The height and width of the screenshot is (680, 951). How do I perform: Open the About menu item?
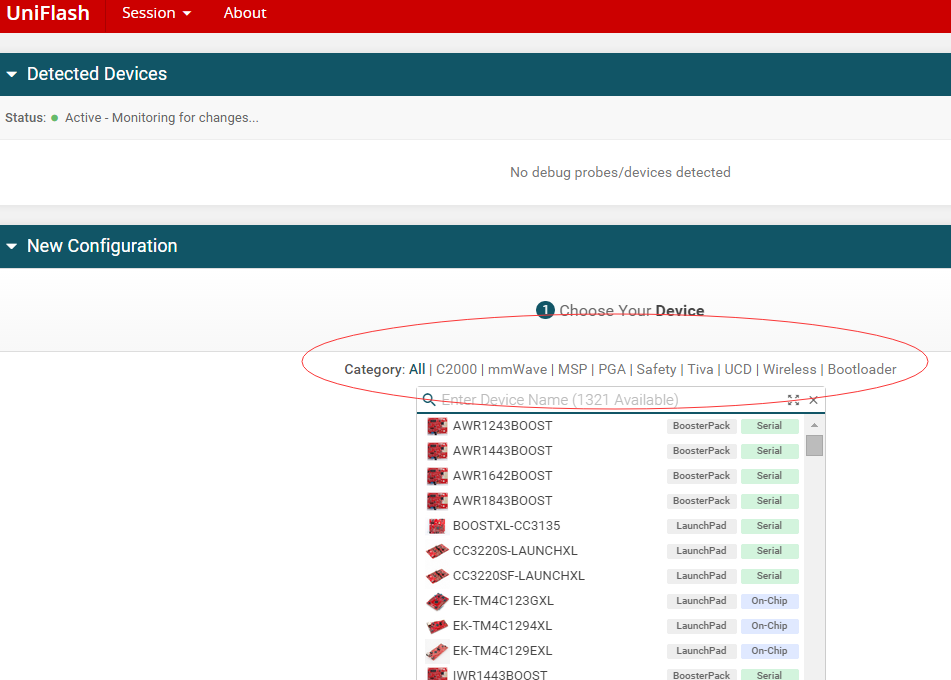click(x=245, y=13)
